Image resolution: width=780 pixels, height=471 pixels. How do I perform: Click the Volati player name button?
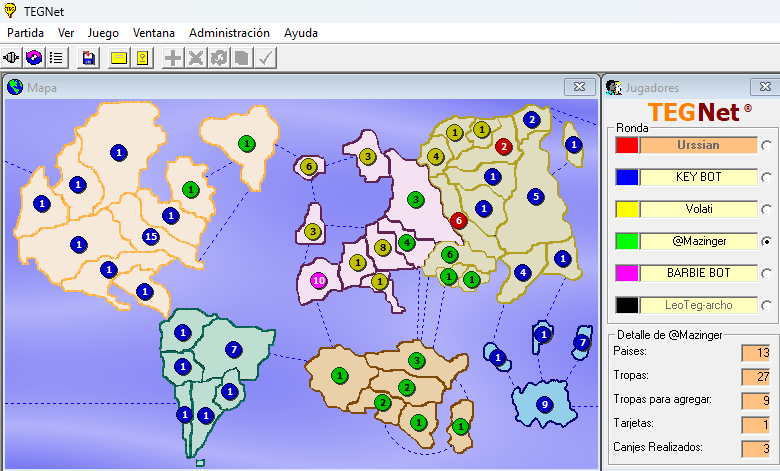pos(699,209)
